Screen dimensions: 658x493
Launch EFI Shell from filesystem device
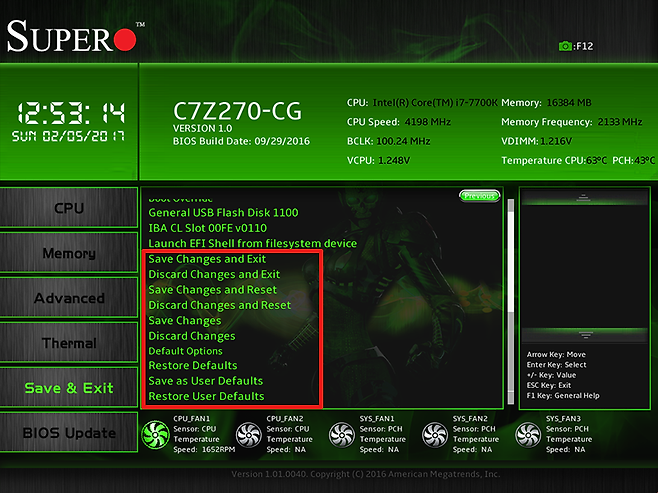253,244
